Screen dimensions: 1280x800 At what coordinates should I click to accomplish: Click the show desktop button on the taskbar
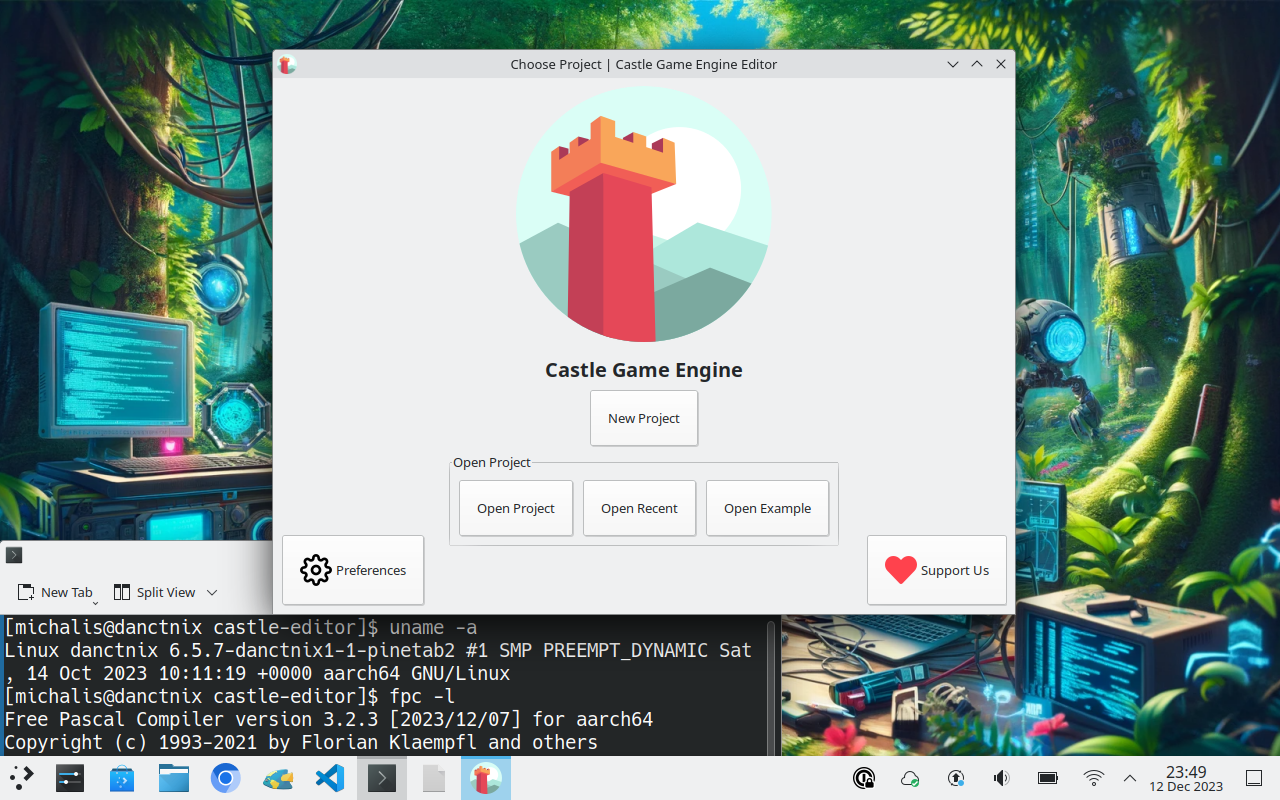tap(1254, 778)
